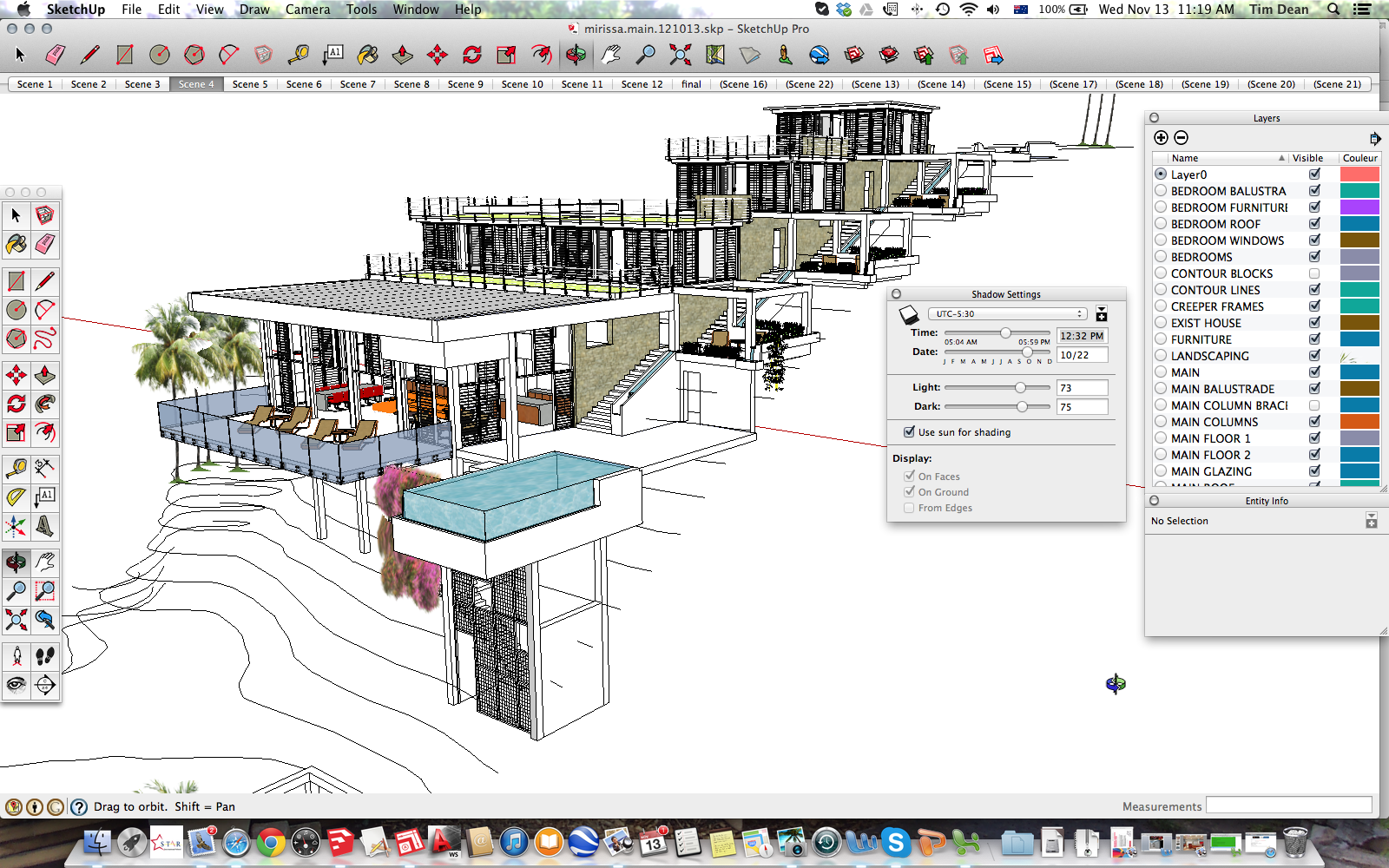This screenshot has height=868, width=1389.
Task: Select the Position Camera tool
Action: click(16, 656)
